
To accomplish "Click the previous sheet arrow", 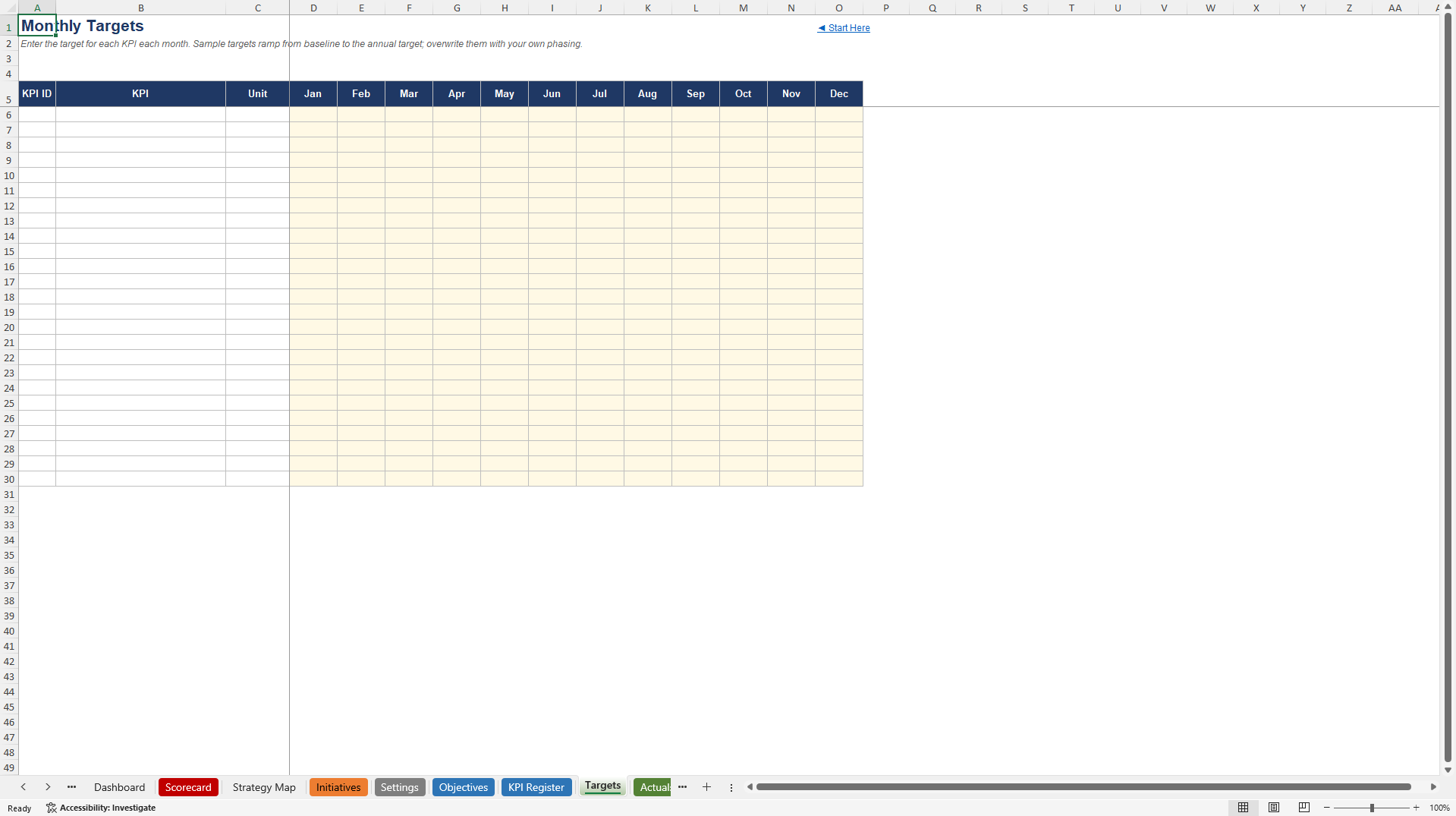I will coord(24,787).
